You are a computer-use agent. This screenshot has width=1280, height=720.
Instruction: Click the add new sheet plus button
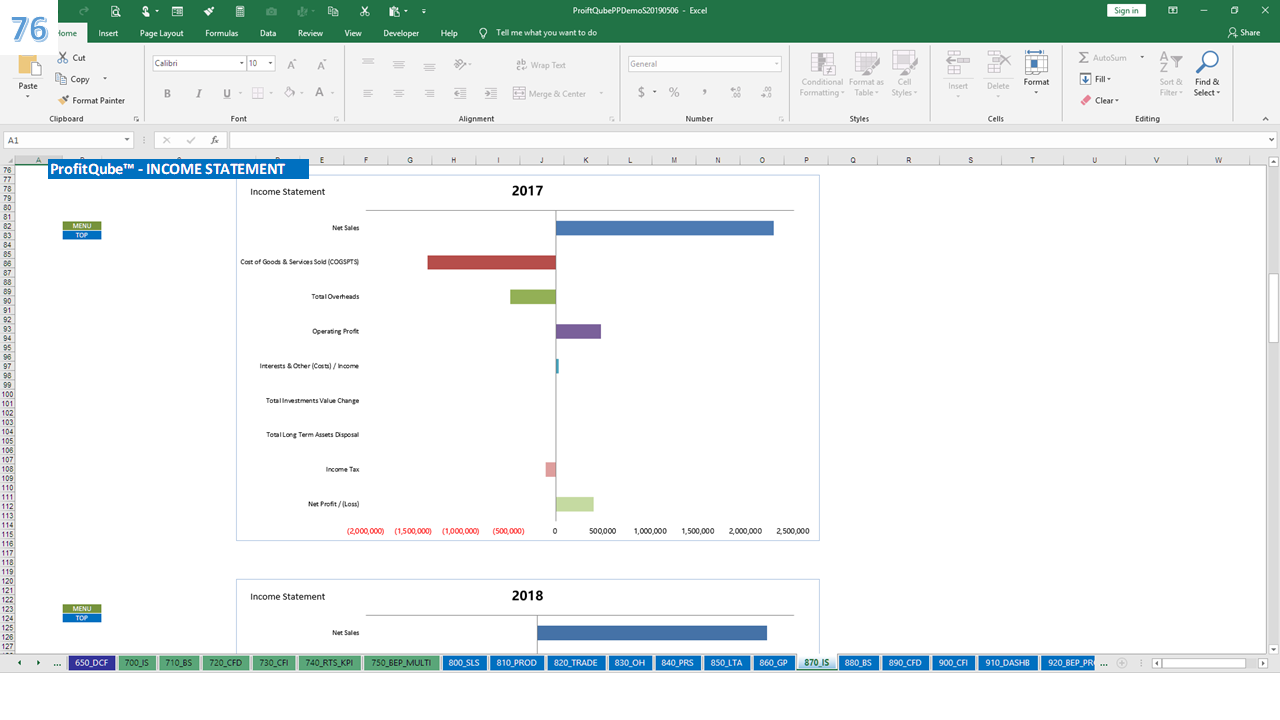pos(1122,663)
